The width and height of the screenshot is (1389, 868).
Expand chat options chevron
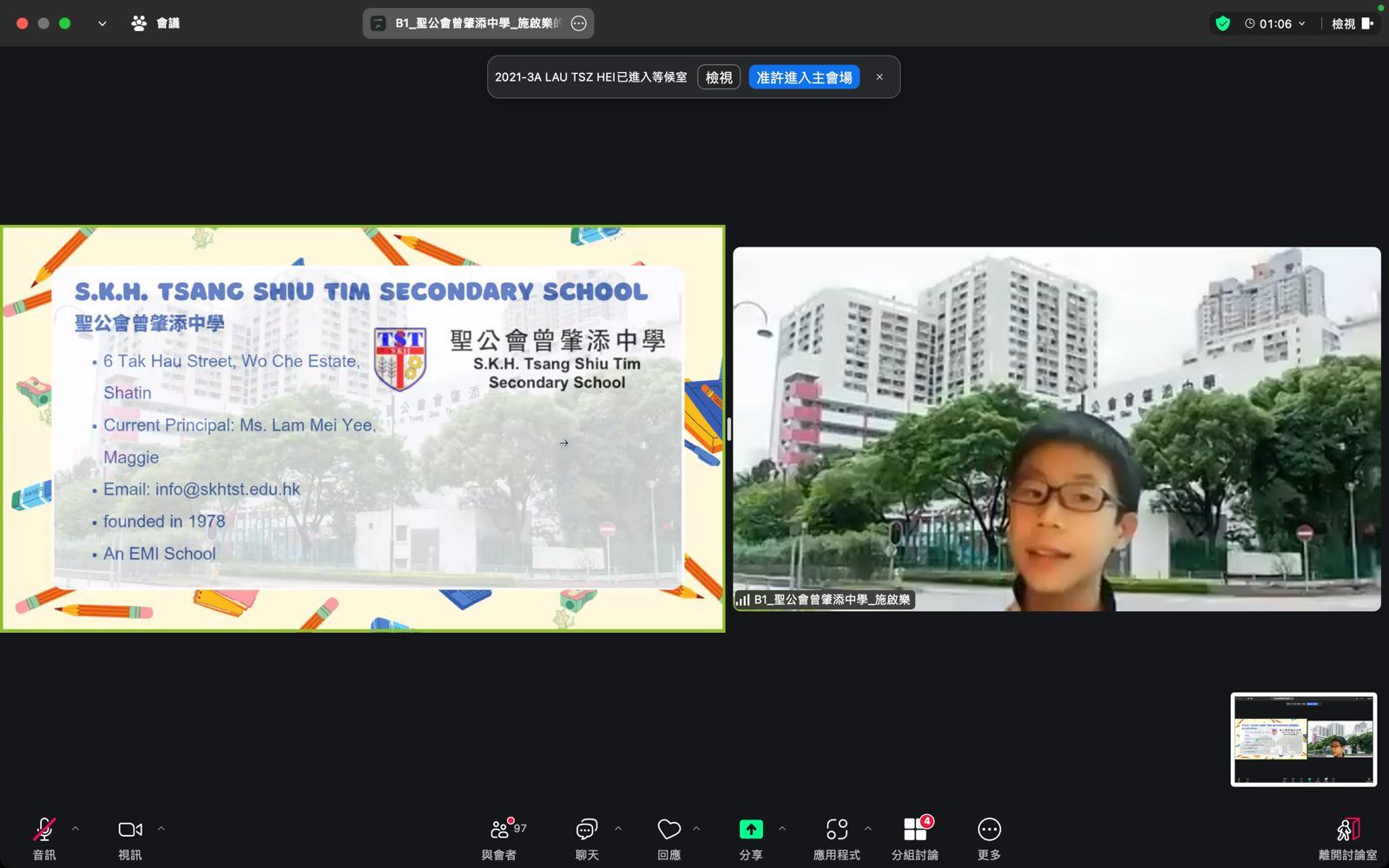pyautogui.click(x=618, y=829)
